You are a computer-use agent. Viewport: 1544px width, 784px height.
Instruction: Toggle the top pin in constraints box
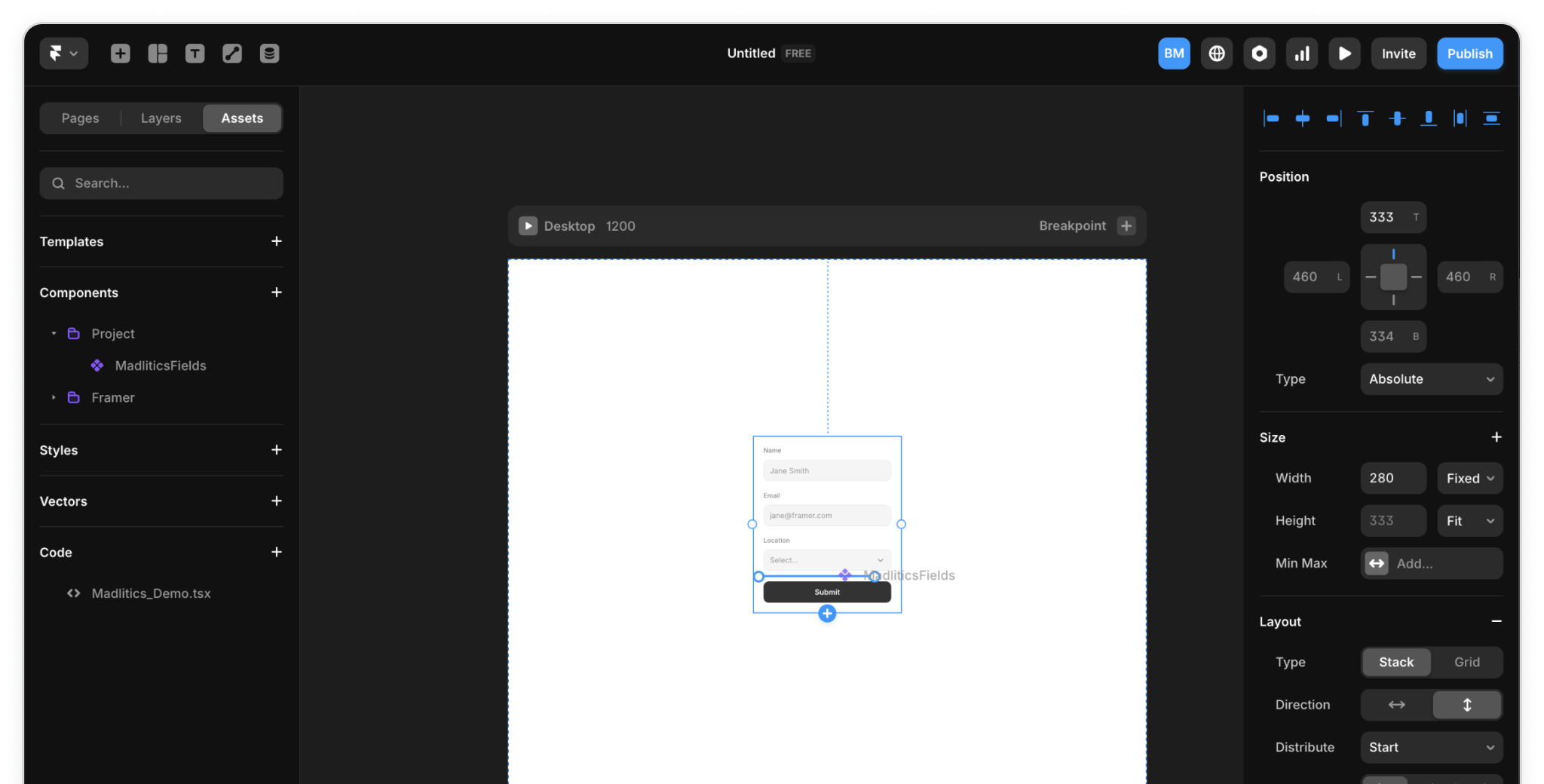pyautogui.click(x=1393, y=254)
